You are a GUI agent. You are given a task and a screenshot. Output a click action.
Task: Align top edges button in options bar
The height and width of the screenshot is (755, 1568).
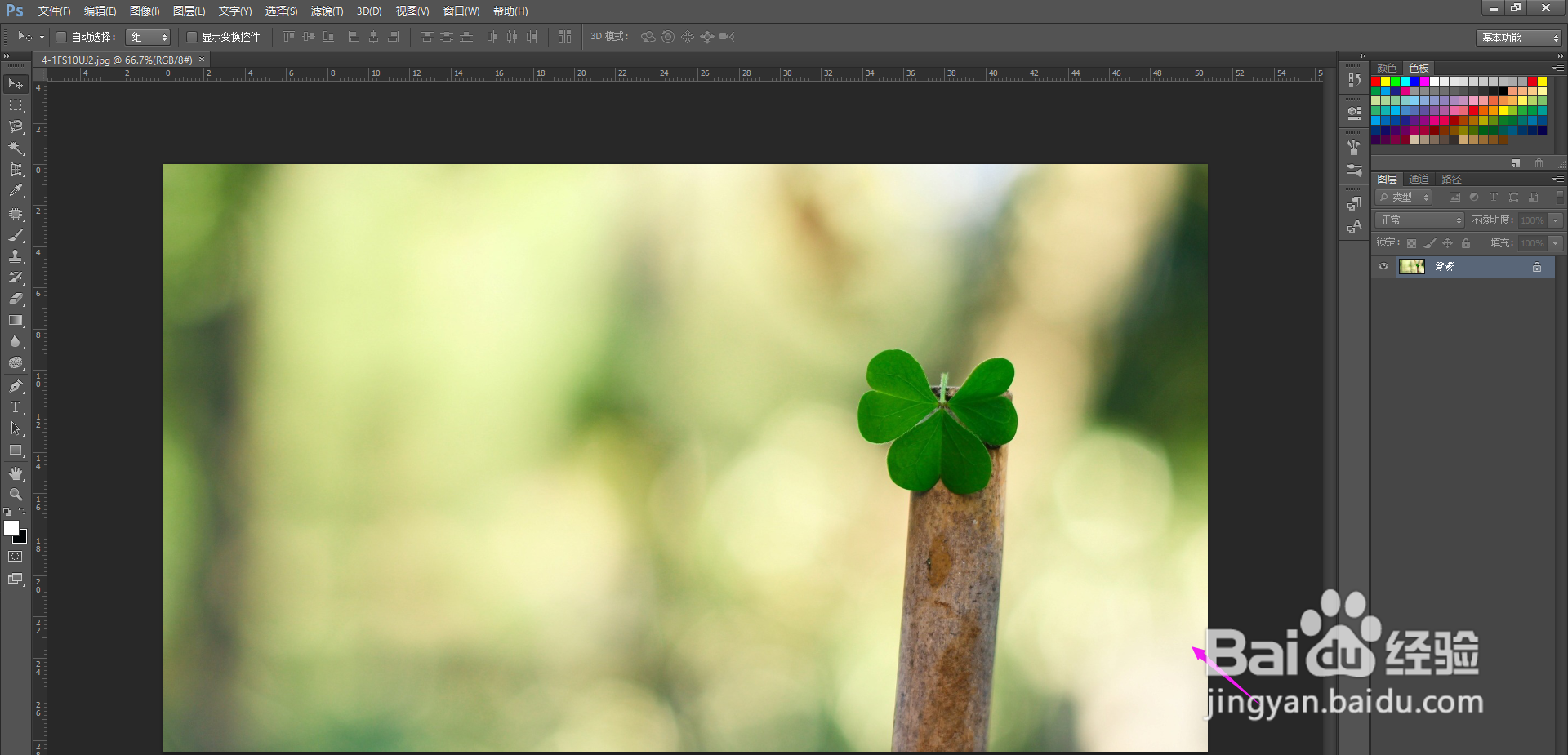pos(289,37)
